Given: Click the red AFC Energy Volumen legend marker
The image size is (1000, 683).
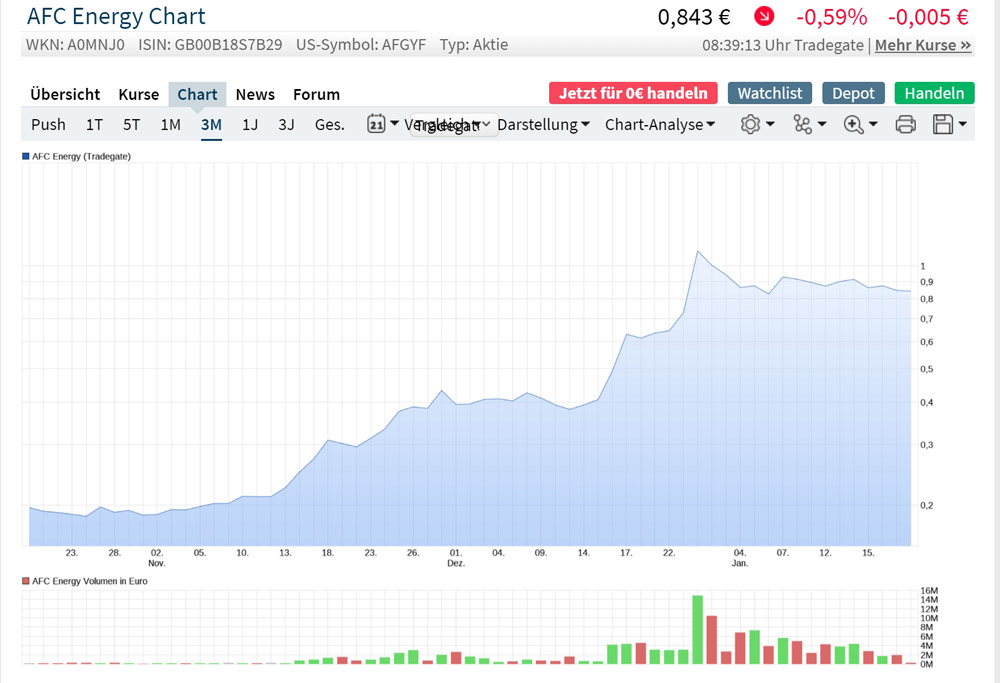Looking at the screenshot, I should coord(26,581).
